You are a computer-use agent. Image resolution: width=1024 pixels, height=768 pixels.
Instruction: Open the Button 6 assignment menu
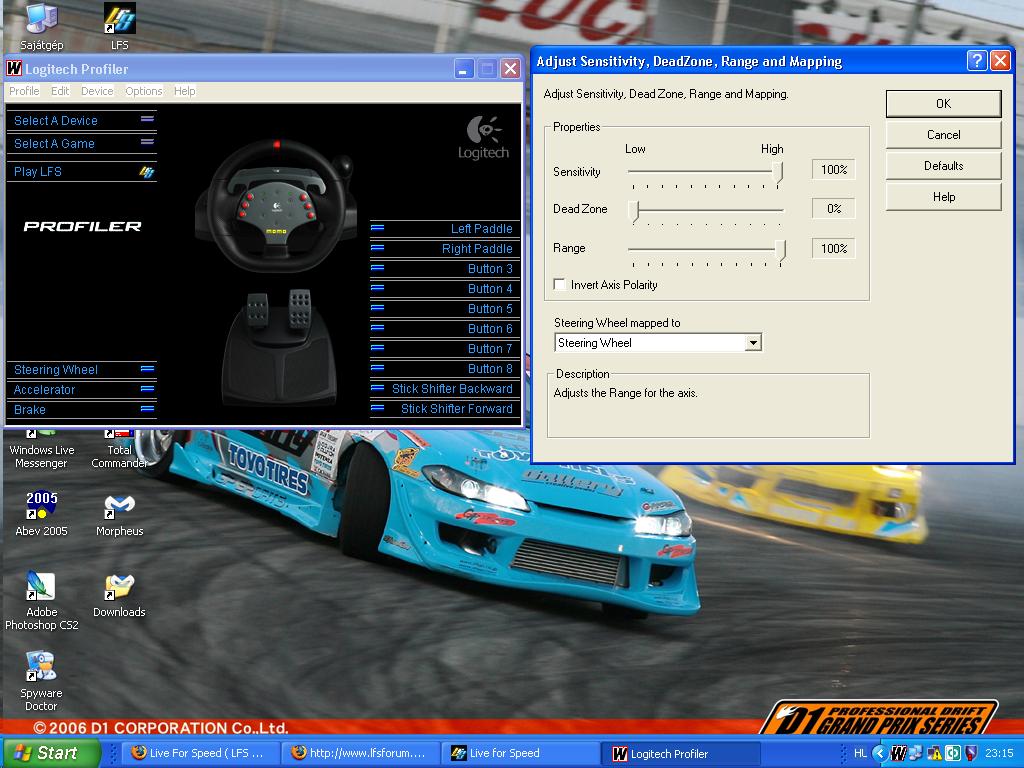point(445,328)
